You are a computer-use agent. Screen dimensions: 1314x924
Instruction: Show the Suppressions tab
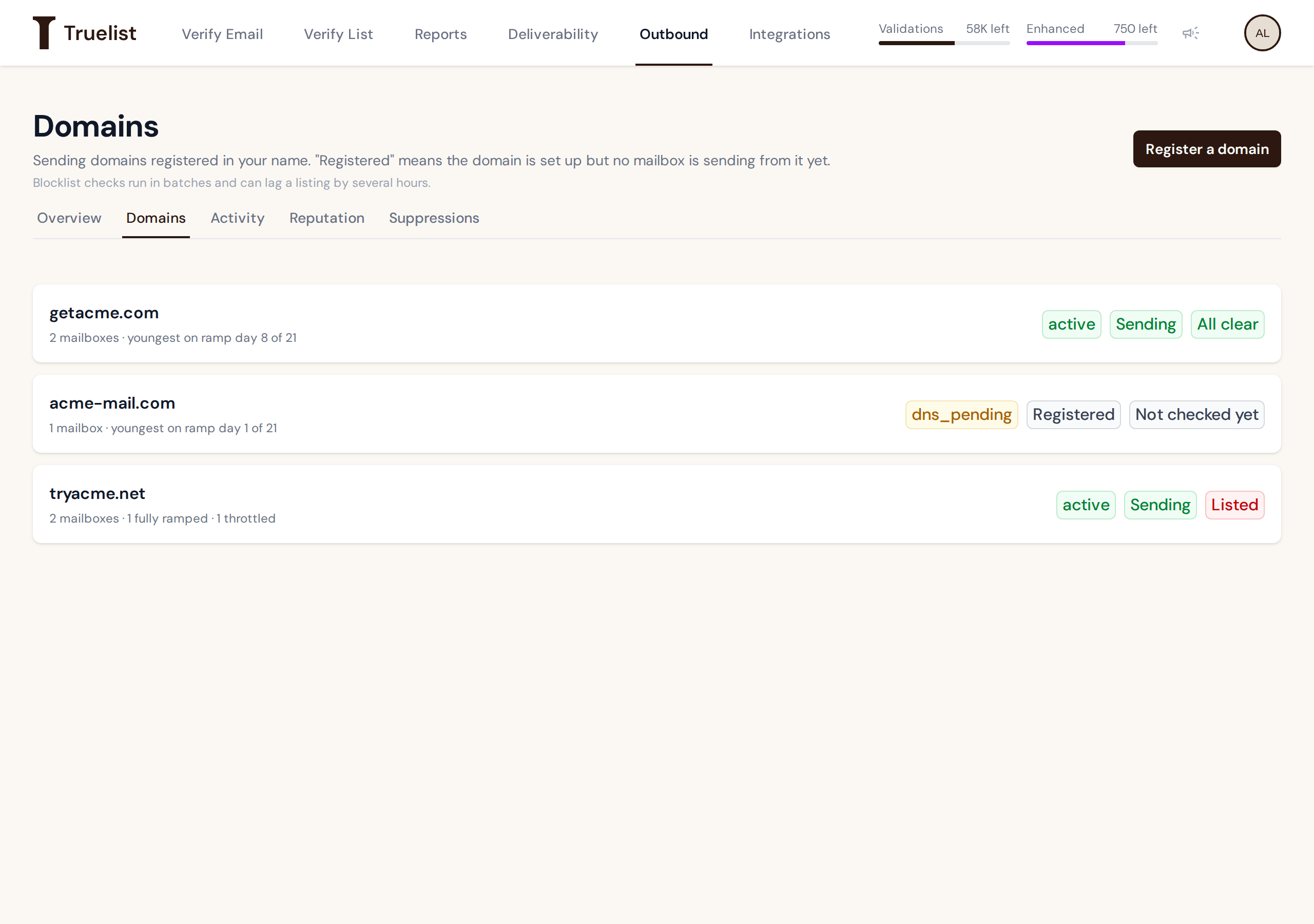click(434, 218)
